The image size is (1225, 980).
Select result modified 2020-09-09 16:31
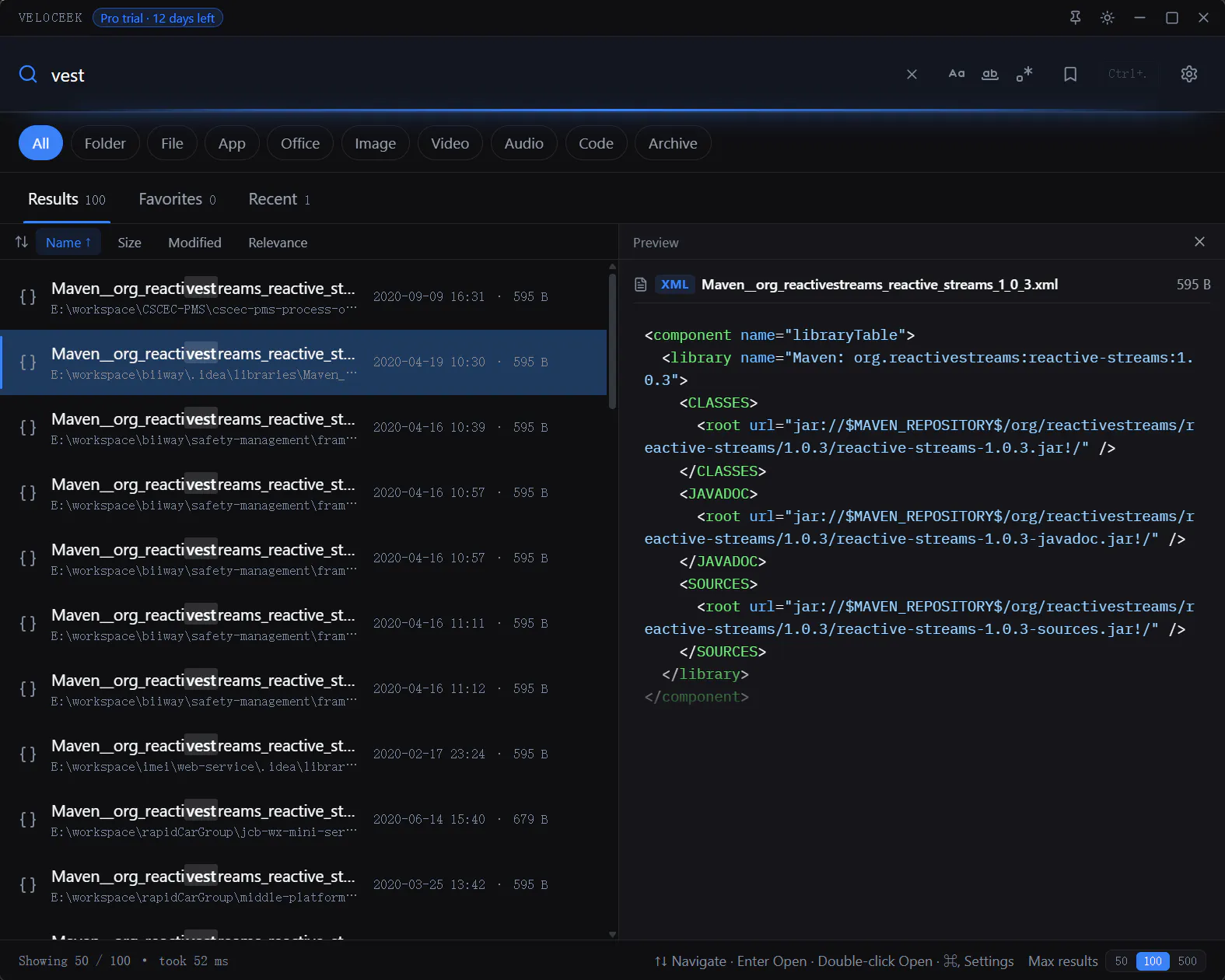coord(303,297)
